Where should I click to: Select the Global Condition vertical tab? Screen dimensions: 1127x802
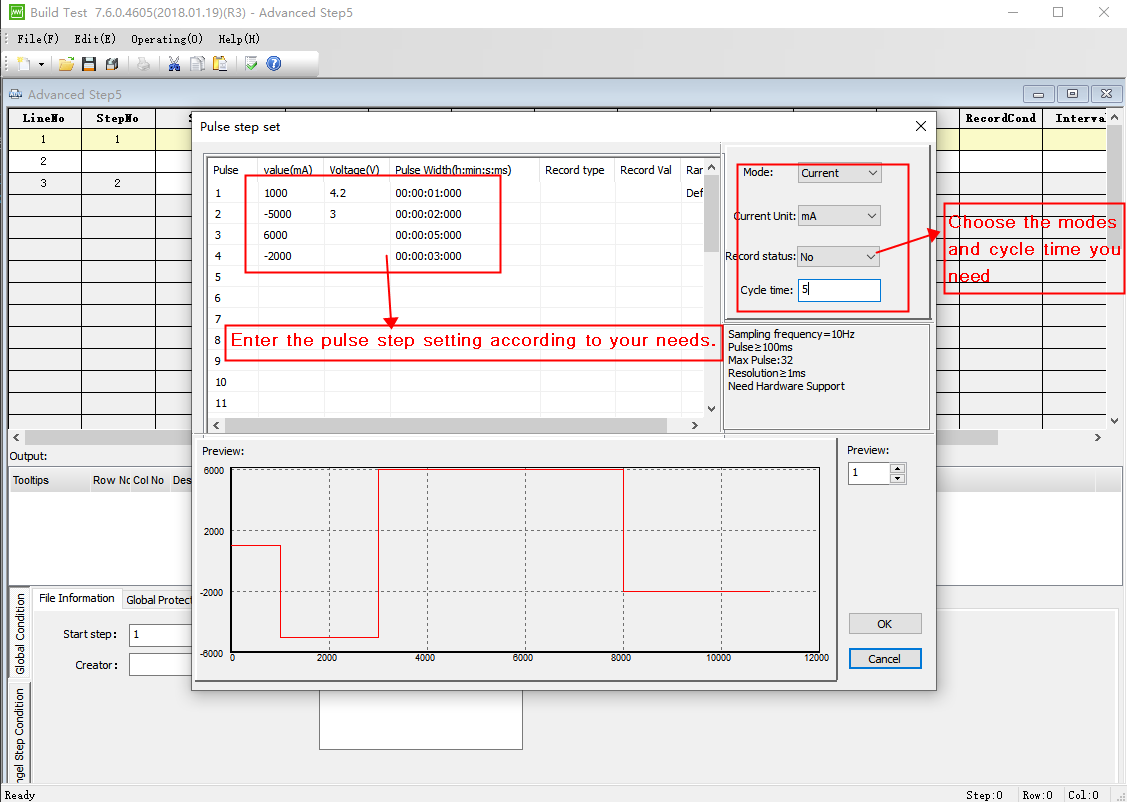[19, 633]
